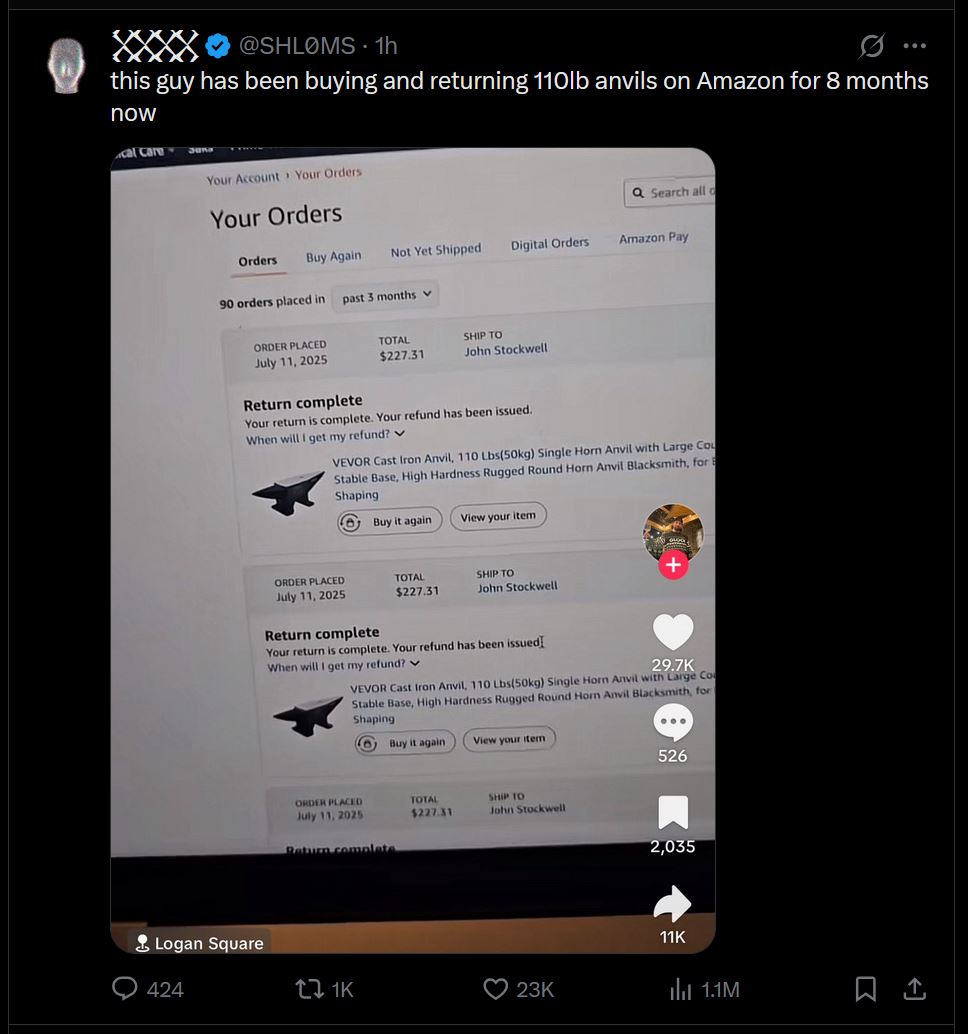The height and width of the screenshot is (1034, 968).
Task: Open the Grok explain icon at top right
Action: pyautogui.click(x=872, y=46)
